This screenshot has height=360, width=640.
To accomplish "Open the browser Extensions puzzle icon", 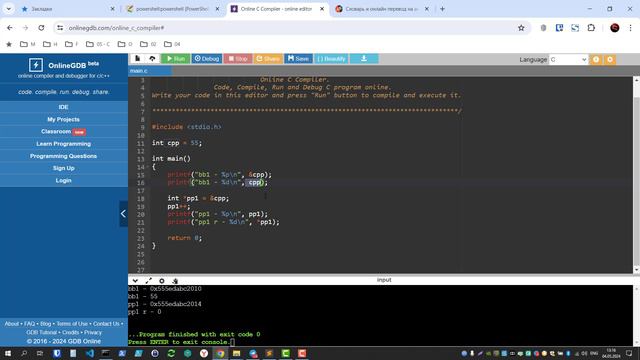I will tap(591, 28).
